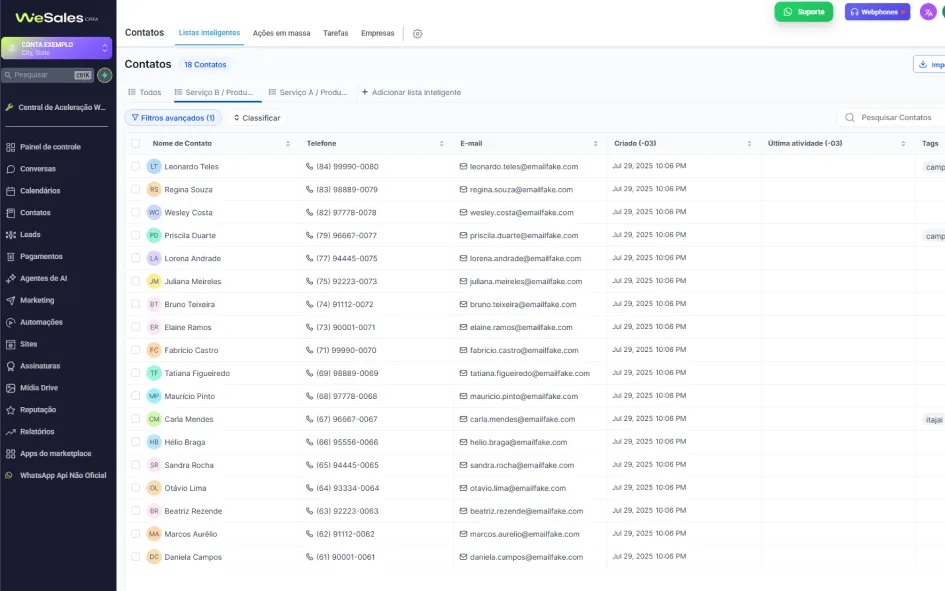Open the Classificar sort dropdown

[x=257, y=118]
